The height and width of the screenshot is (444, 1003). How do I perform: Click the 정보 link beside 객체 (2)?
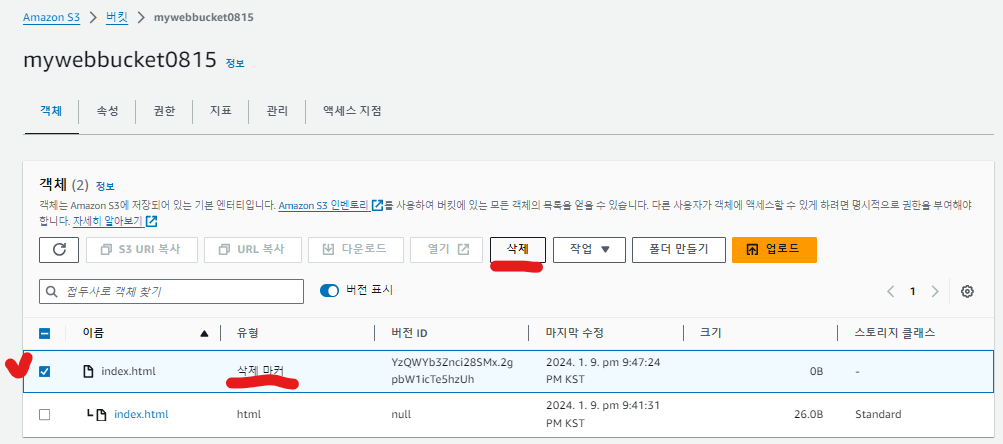click(x=105, y=186)
